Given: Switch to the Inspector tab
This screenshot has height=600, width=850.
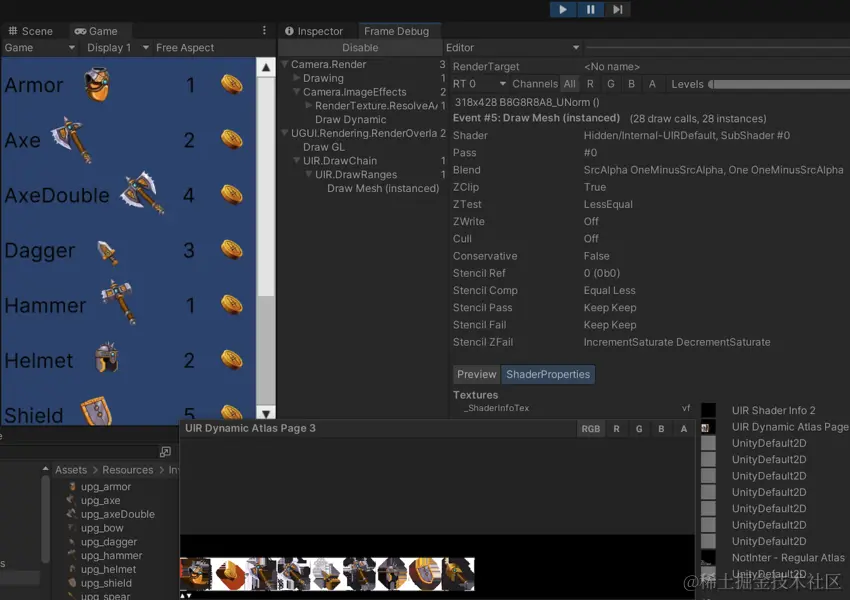Looking at the screenshot, I should pyautogui.click(x=314, y=30).
